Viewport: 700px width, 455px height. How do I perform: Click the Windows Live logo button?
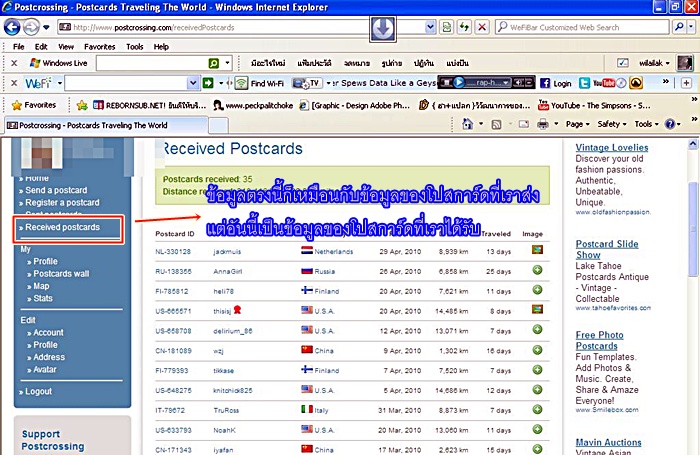click(x=58, y=63)
